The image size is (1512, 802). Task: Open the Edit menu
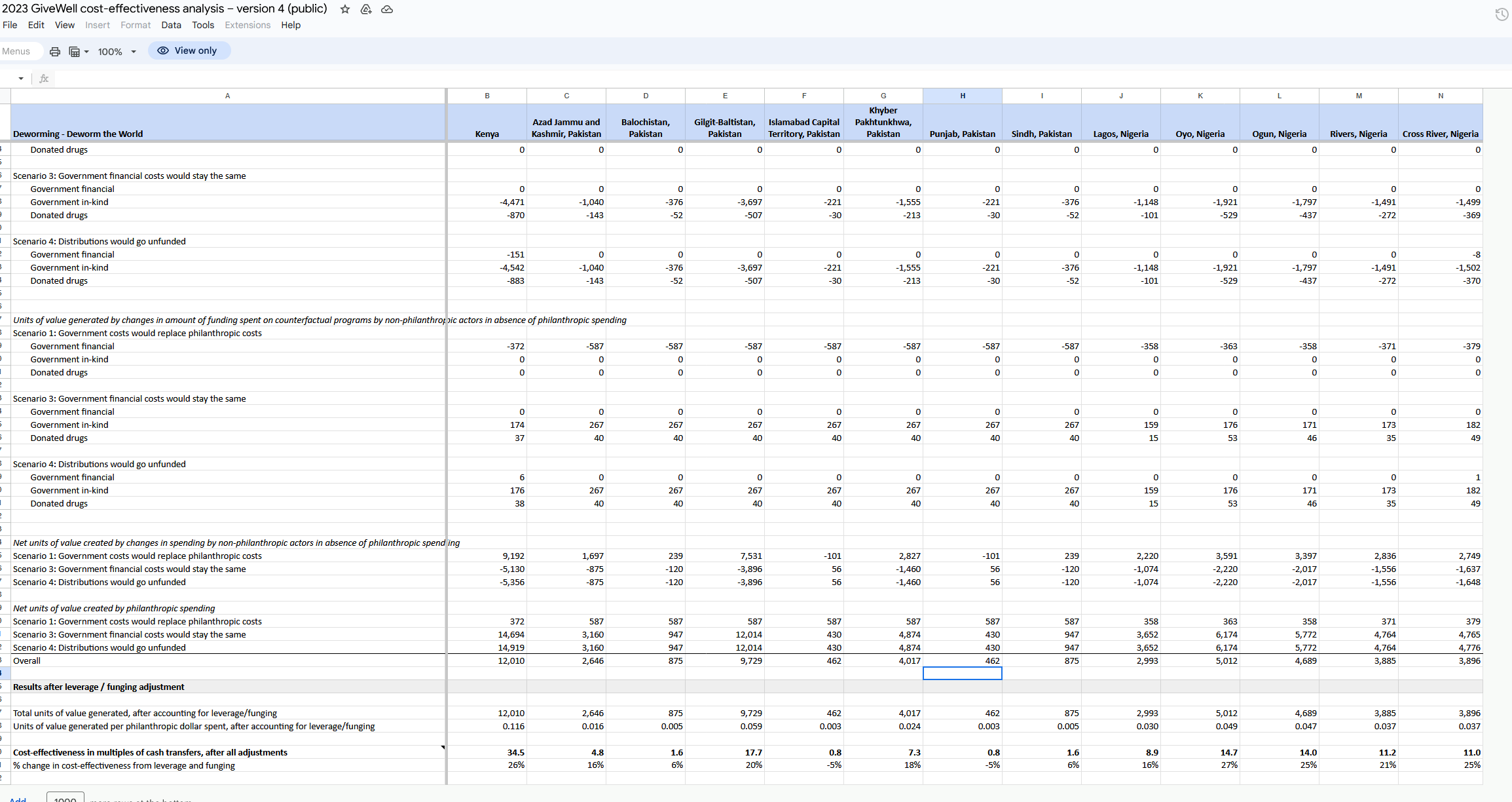tap(36, 25)
